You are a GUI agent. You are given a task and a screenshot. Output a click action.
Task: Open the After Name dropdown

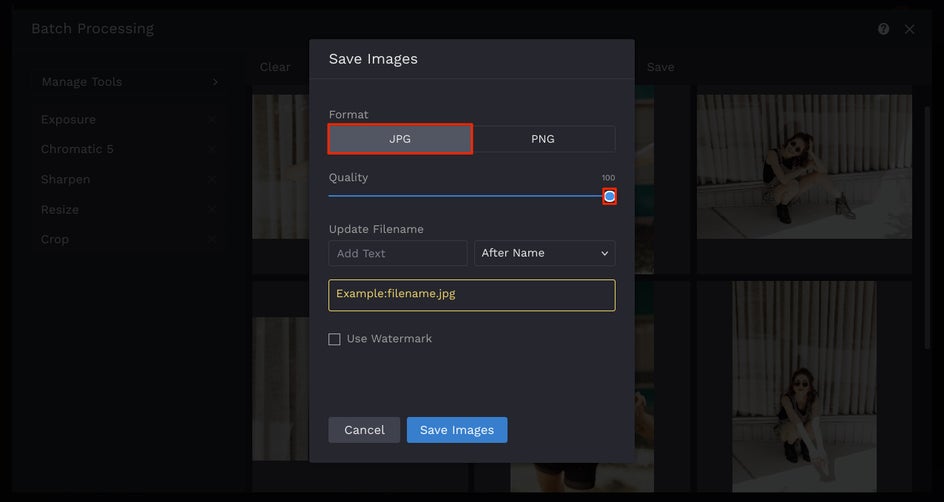545,253
